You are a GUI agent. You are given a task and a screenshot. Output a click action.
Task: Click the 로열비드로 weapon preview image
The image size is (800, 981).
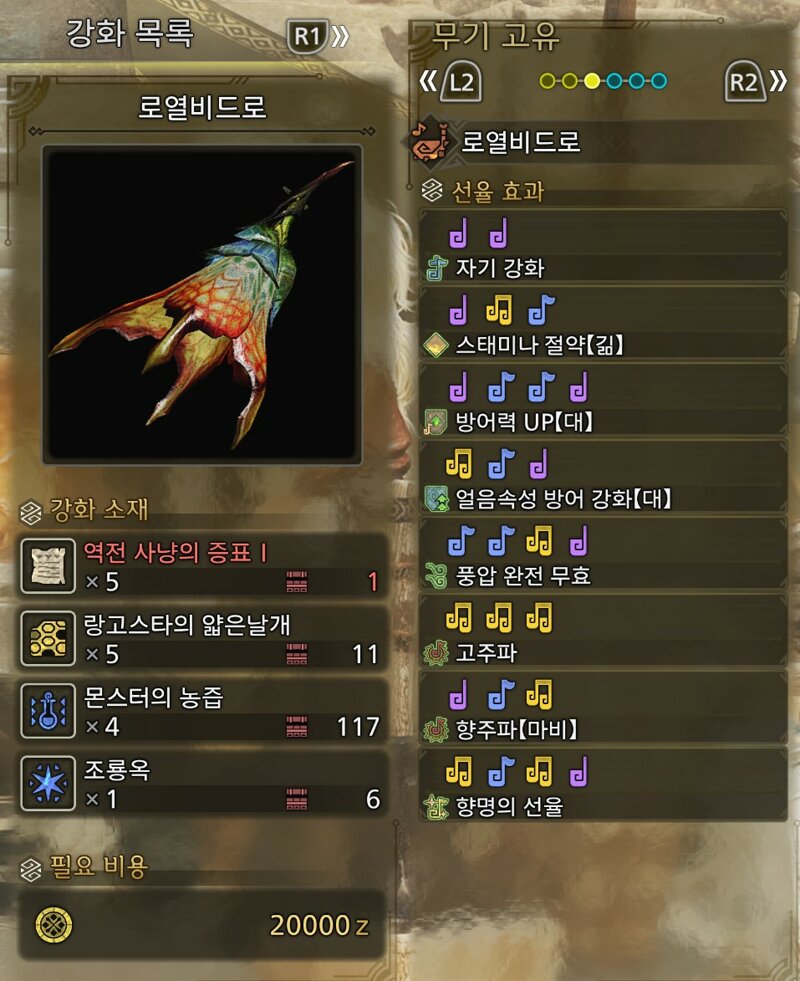[x=202, y=305]
